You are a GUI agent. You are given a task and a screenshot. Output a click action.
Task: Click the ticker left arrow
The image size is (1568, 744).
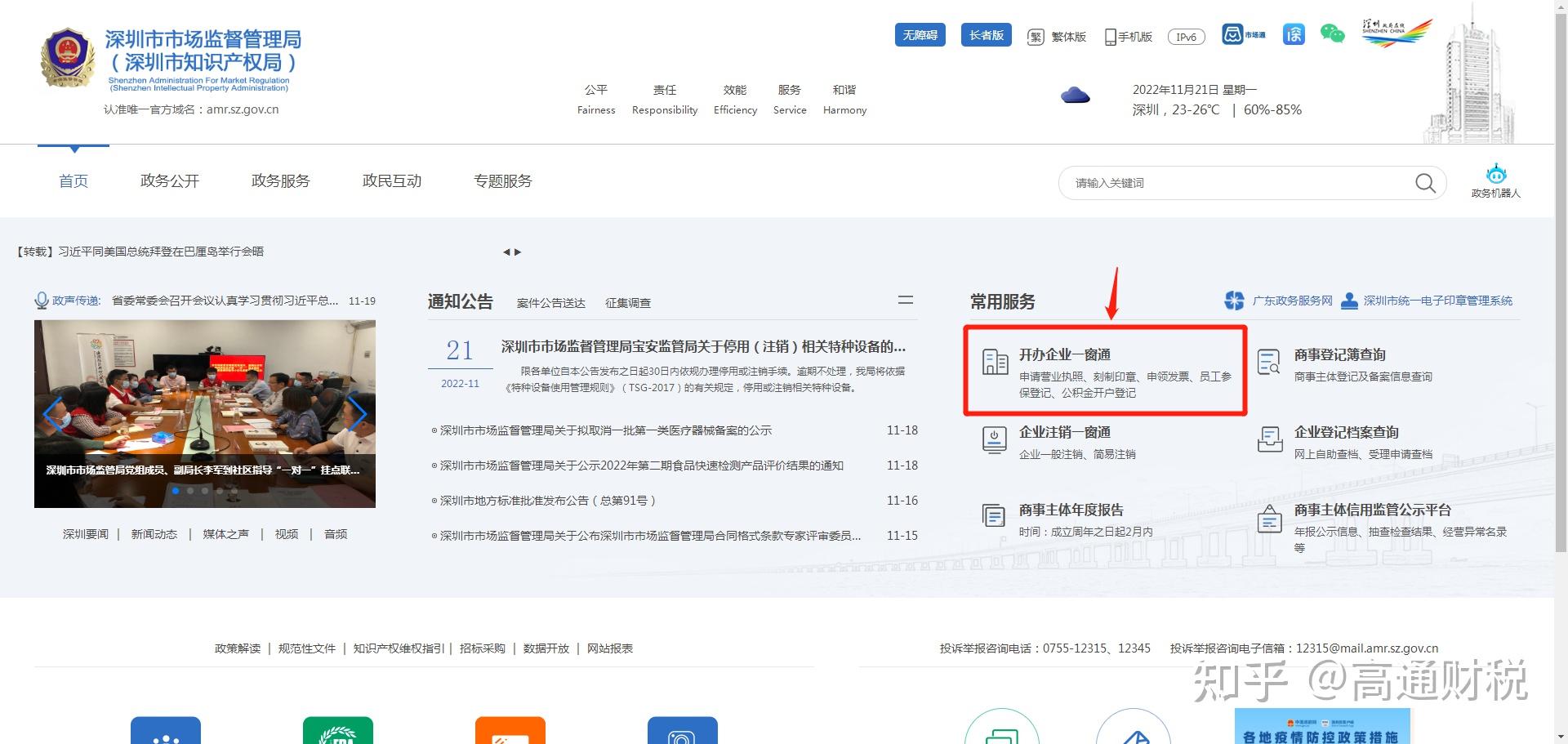pyautogui.click(x=507, y=252)
